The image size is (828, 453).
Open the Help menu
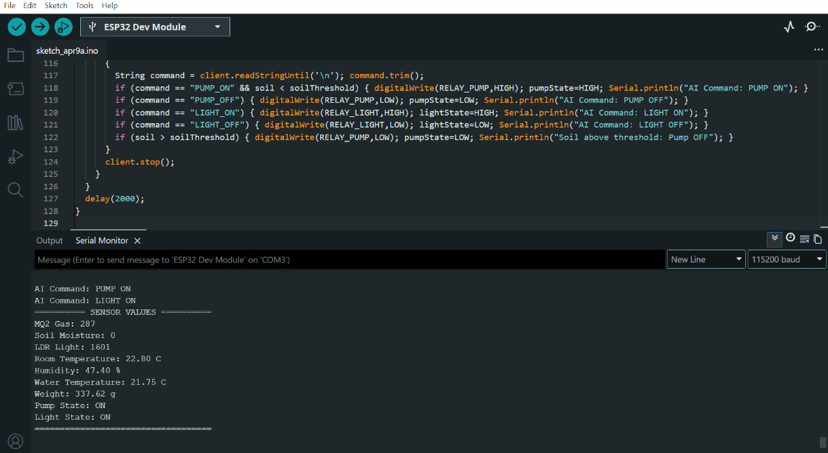coord(109,5)
